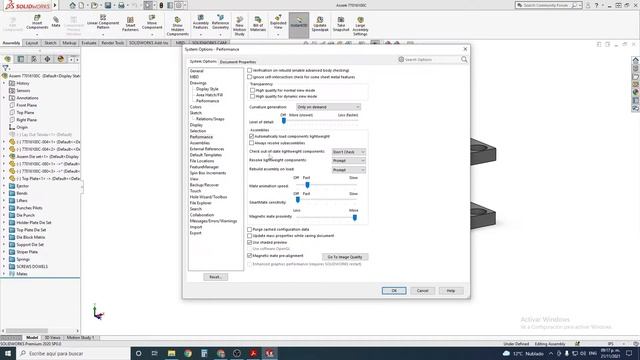640x360 pixels.
Task: Click the Print icon in the title toolbar
Action: click(x=121, y=5)
